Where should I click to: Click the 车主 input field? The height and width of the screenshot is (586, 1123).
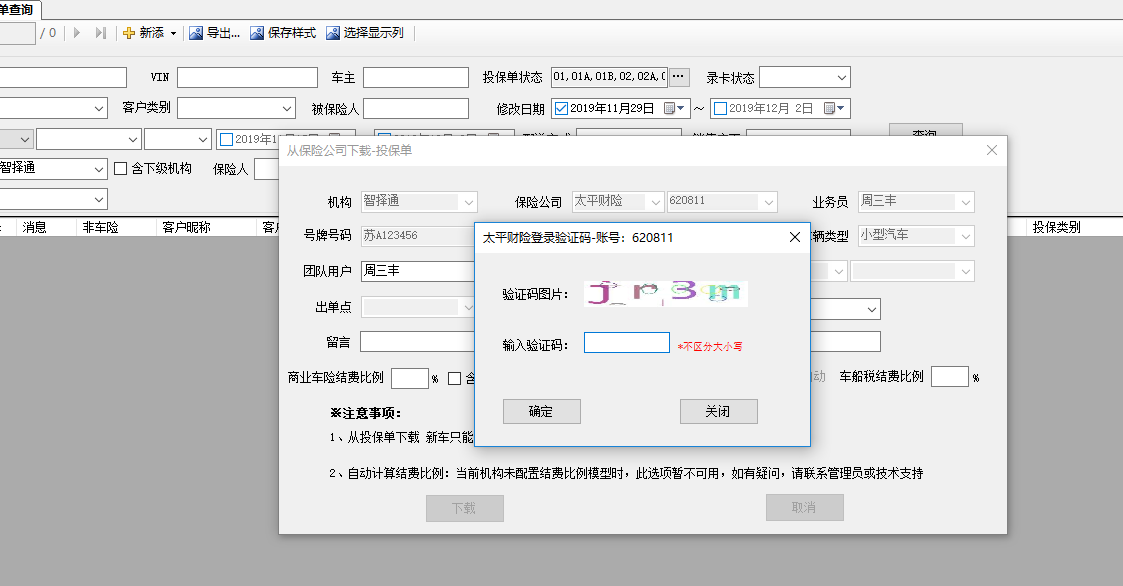tap(415, 77)
